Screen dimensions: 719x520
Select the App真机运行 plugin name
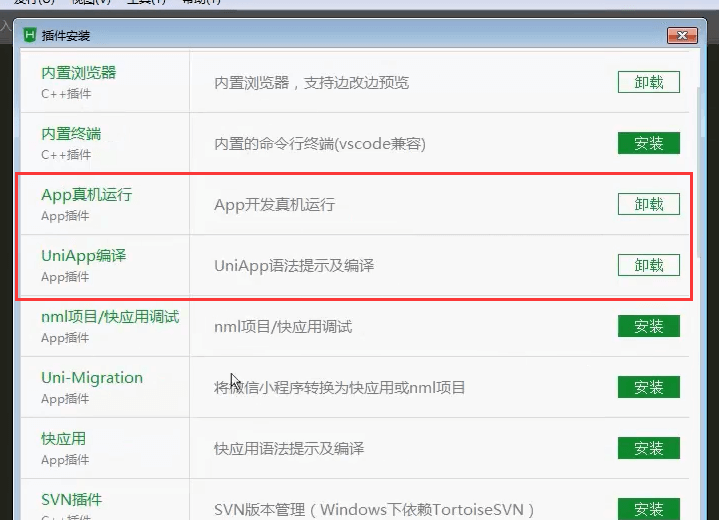pos(86,194)
